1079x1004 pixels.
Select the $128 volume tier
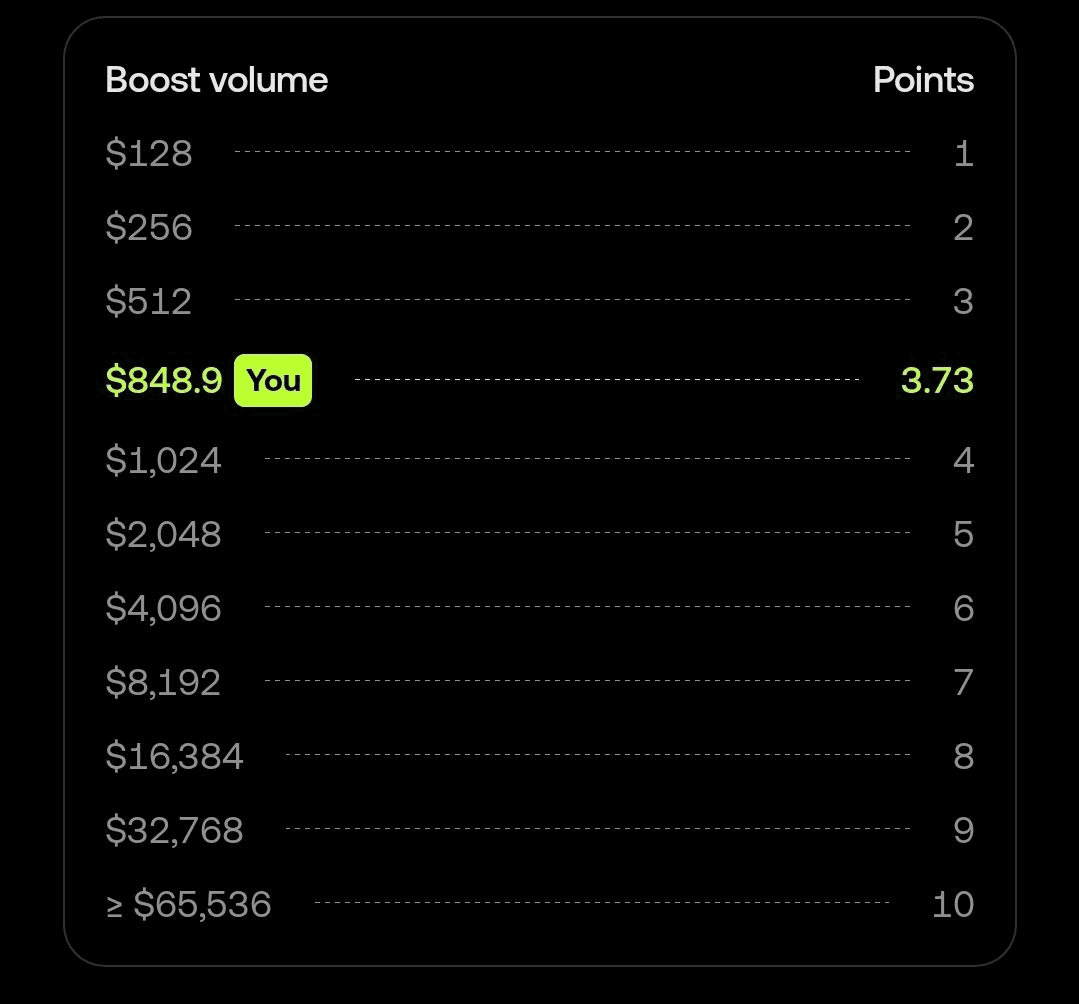[149, 154]
